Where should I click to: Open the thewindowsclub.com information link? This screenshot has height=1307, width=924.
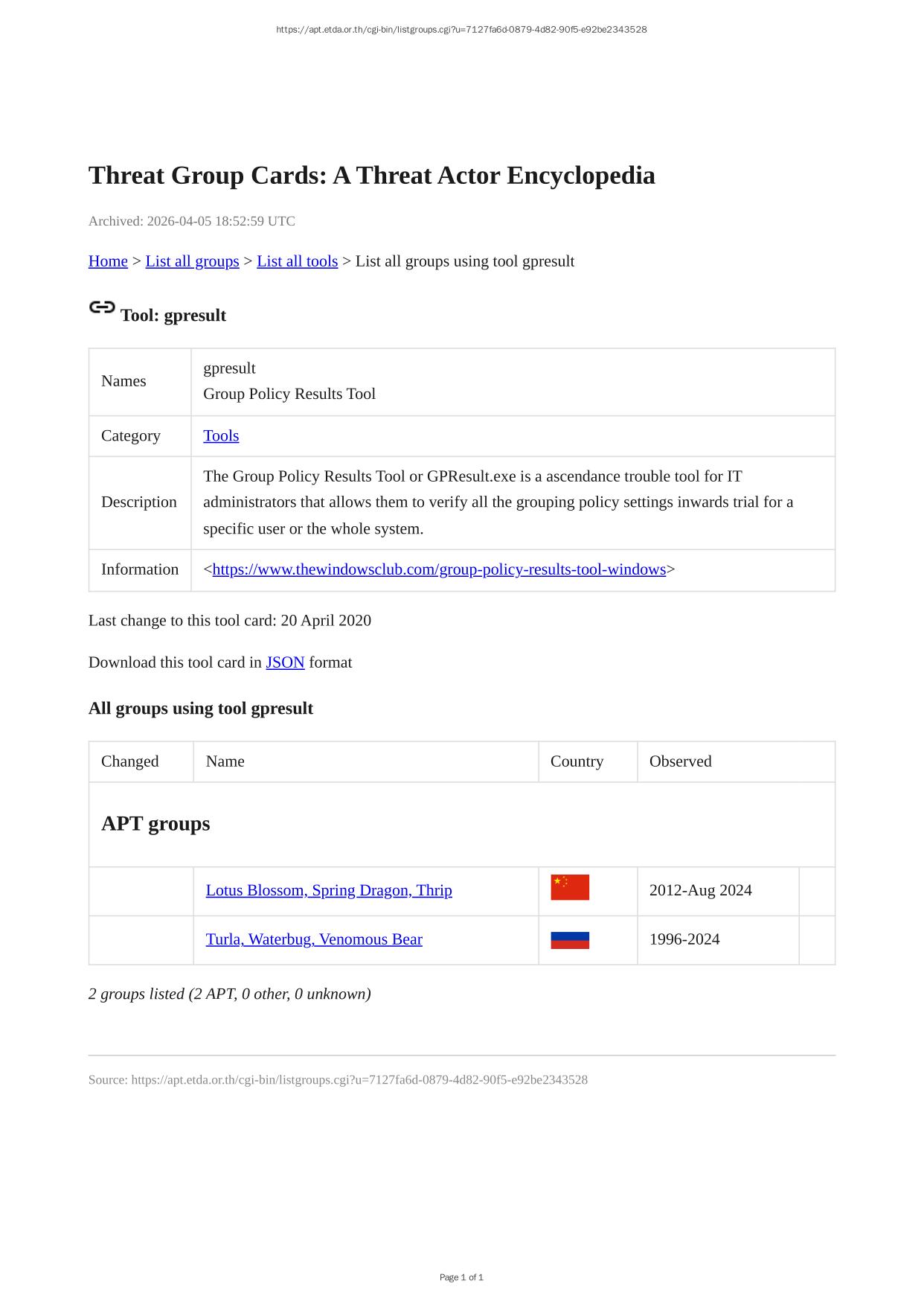point(439,569)
